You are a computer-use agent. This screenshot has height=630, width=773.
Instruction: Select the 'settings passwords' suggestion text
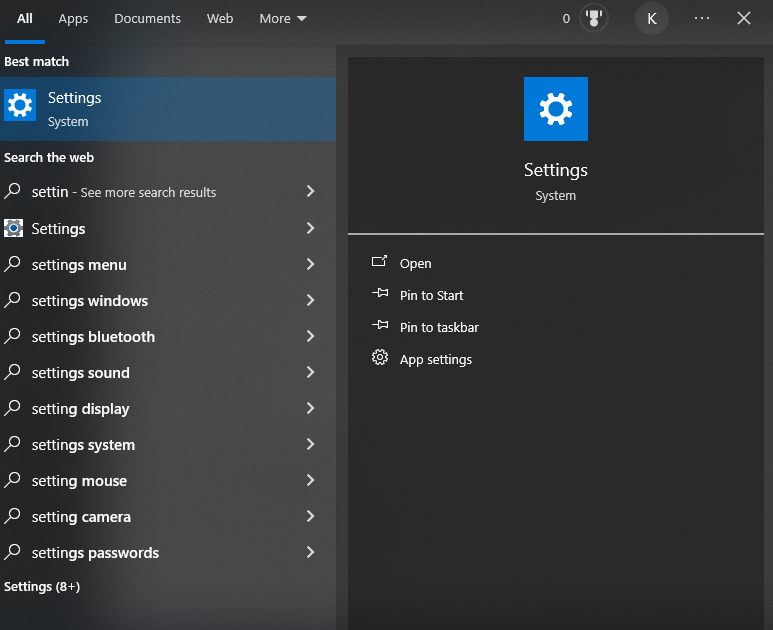pyautogui.click(x=95, y=553)
